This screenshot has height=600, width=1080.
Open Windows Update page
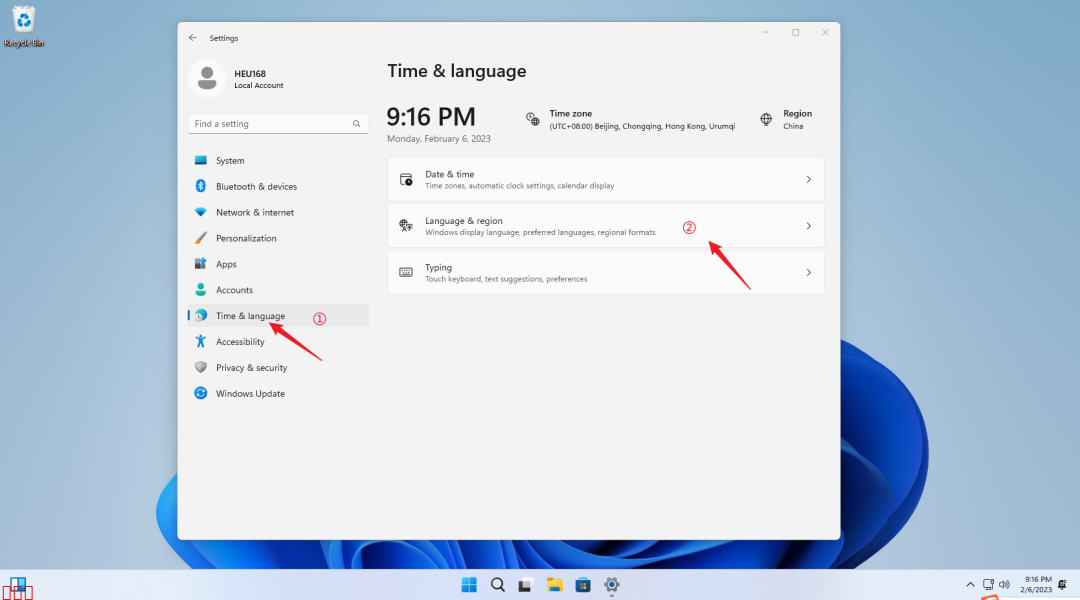278,393
